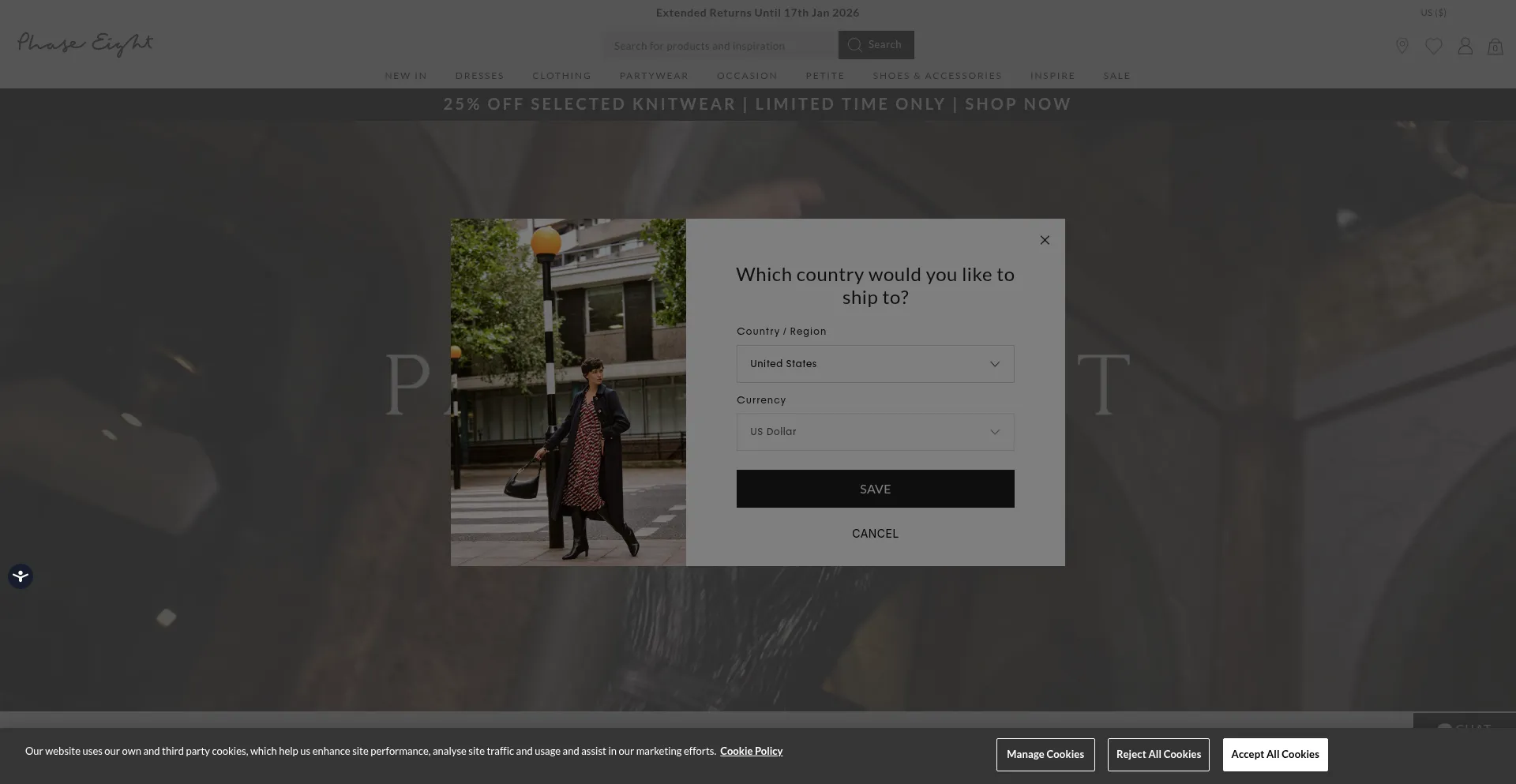Viewport: 1516px width, 784px height.
Task: Accept all cookies
Action: pyautogui.click(x=1275, y=755)
